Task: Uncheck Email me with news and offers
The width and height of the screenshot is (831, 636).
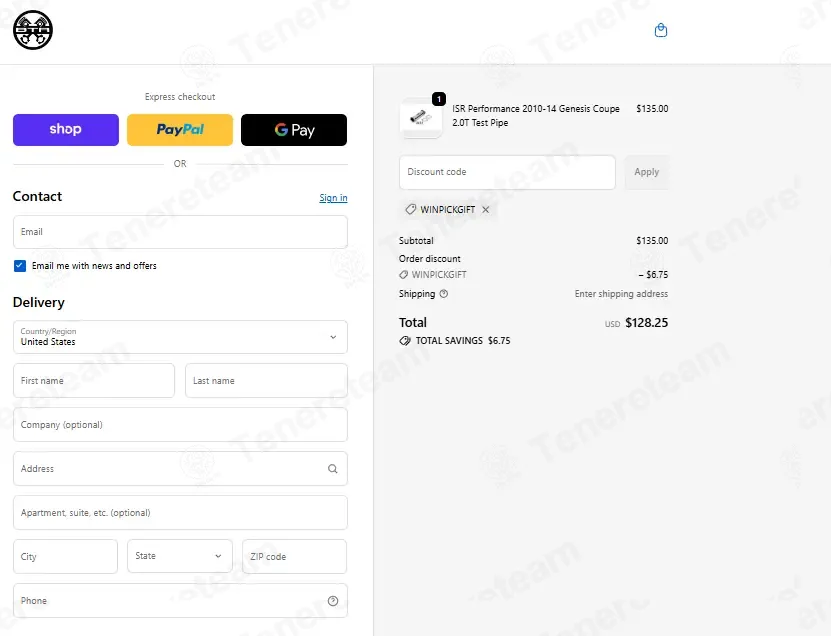Action: 20,266
